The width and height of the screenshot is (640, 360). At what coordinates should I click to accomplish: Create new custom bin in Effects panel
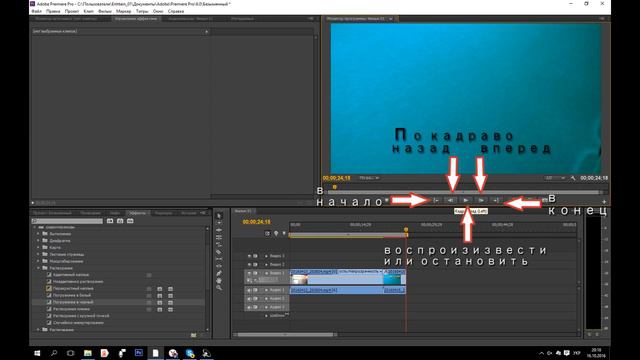[193, 335]
